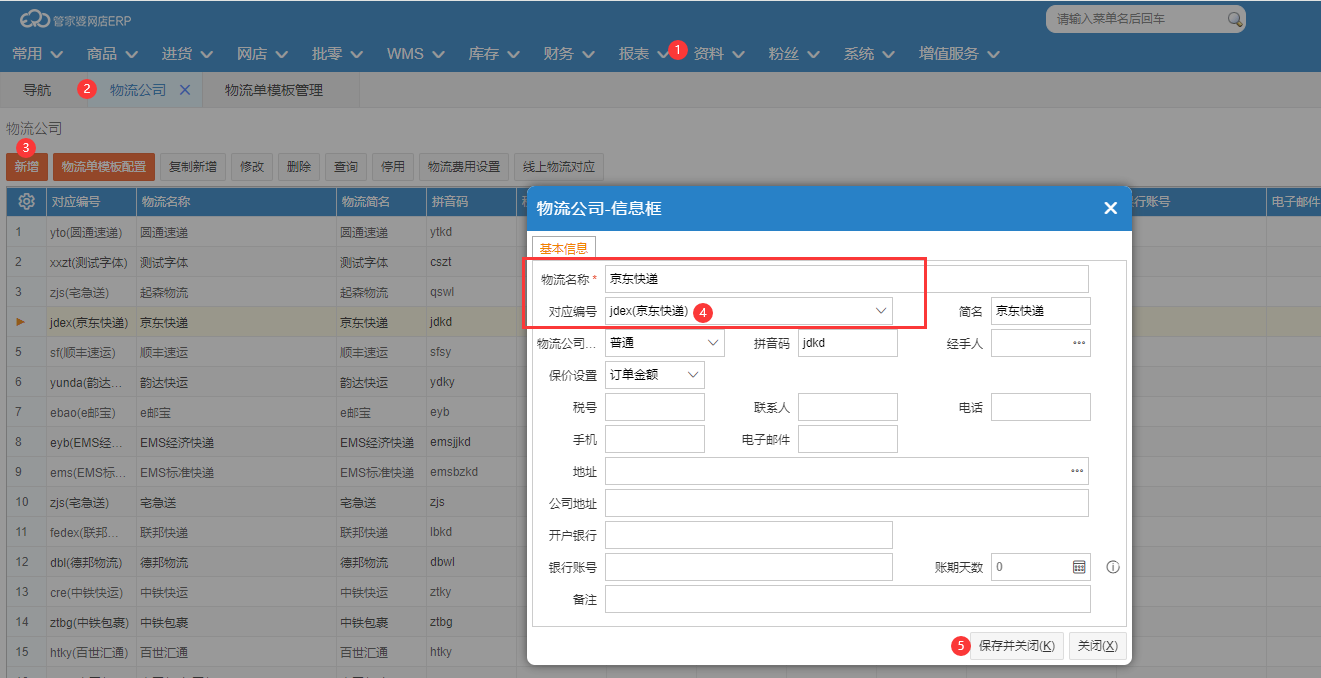Open the 财务 menu

569,54
